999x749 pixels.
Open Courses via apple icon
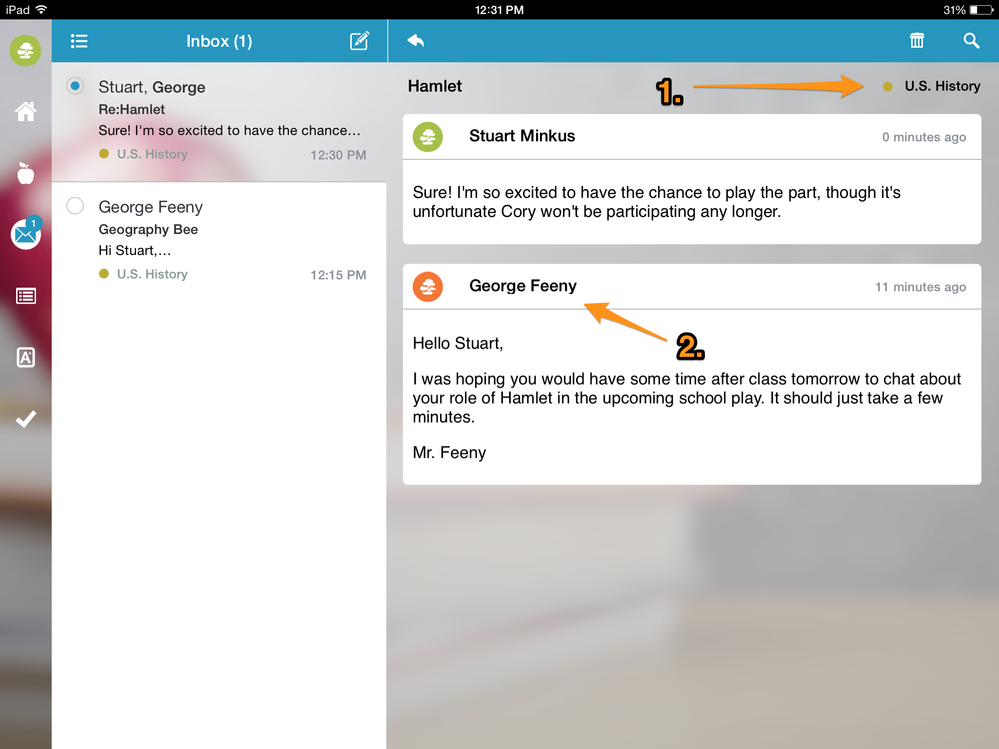pyautogui.click(x=25, y=173)
